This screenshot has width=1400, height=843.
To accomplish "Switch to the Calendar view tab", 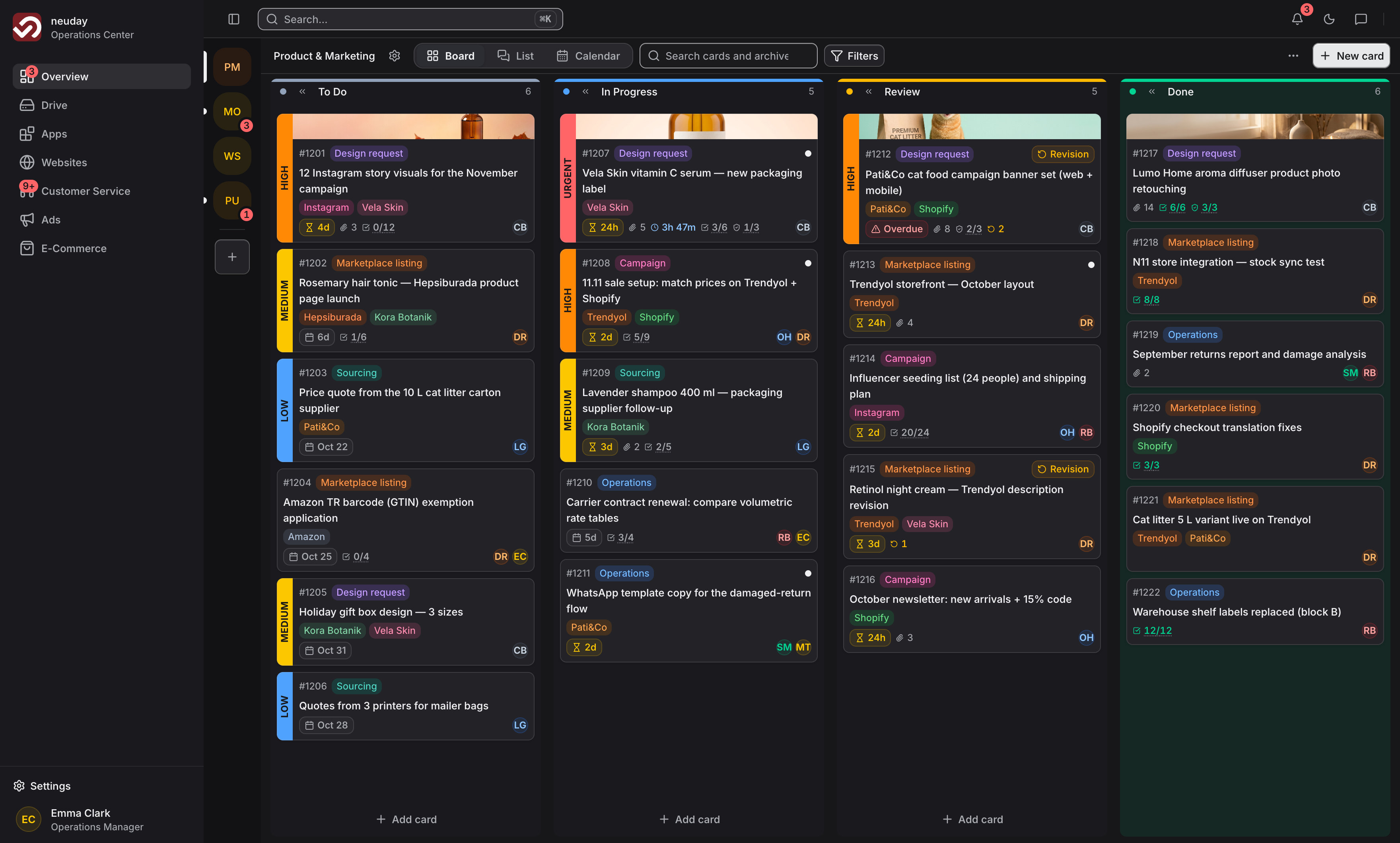I will pyautogui.click(x=588, y=56).
